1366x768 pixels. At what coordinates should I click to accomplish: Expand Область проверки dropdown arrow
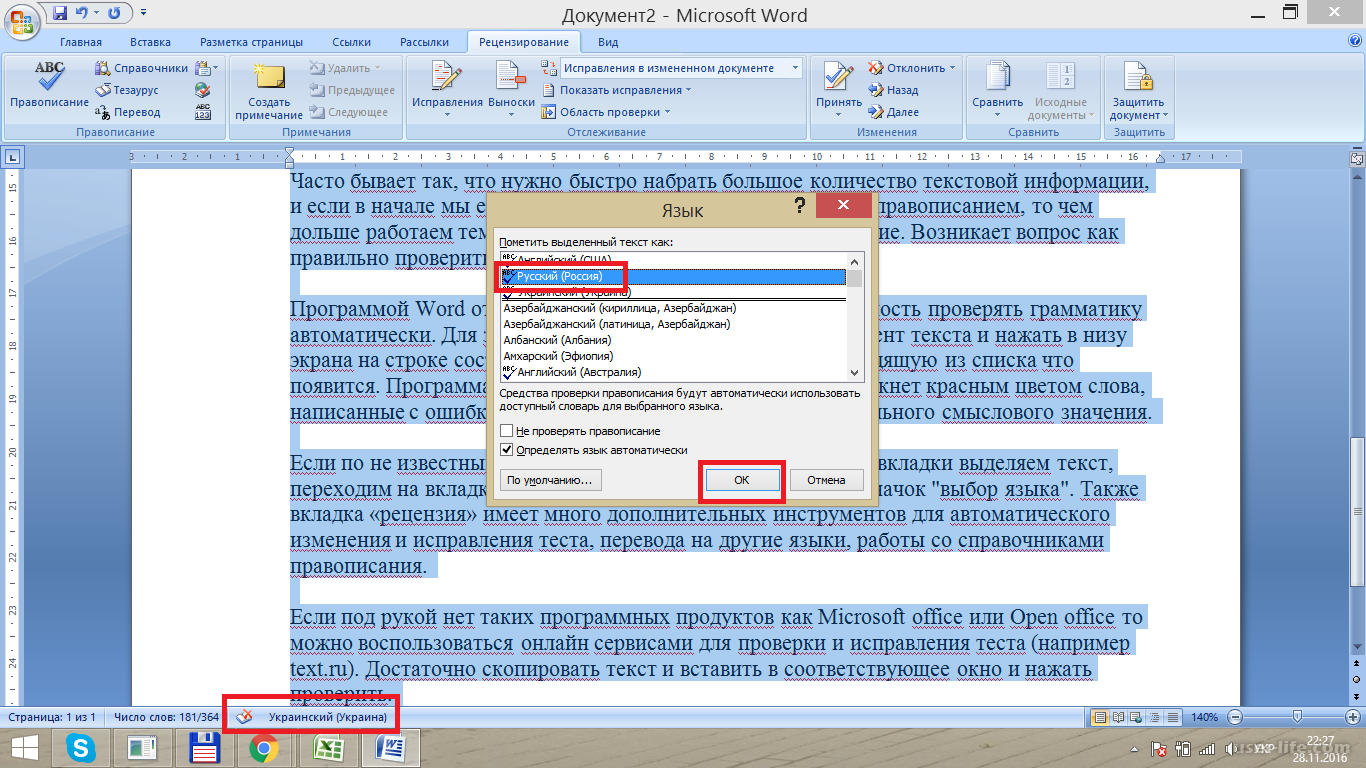click(x=667, y=113)
